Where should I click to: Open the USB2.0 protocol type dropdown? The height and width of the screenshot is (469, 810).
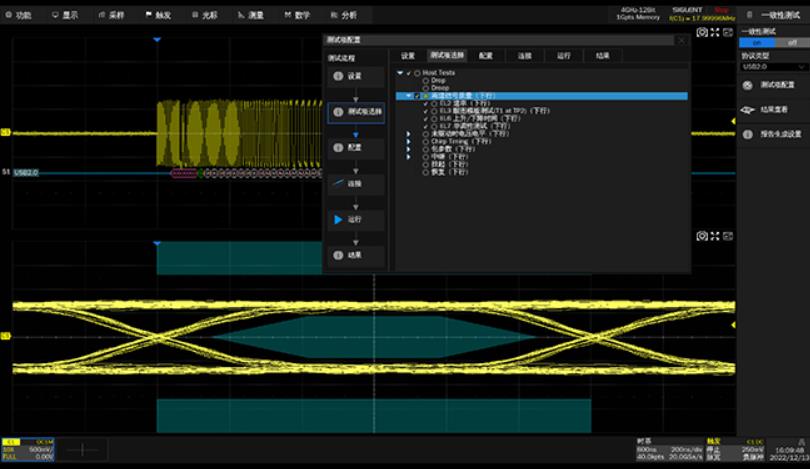click(x=773, y=66)
